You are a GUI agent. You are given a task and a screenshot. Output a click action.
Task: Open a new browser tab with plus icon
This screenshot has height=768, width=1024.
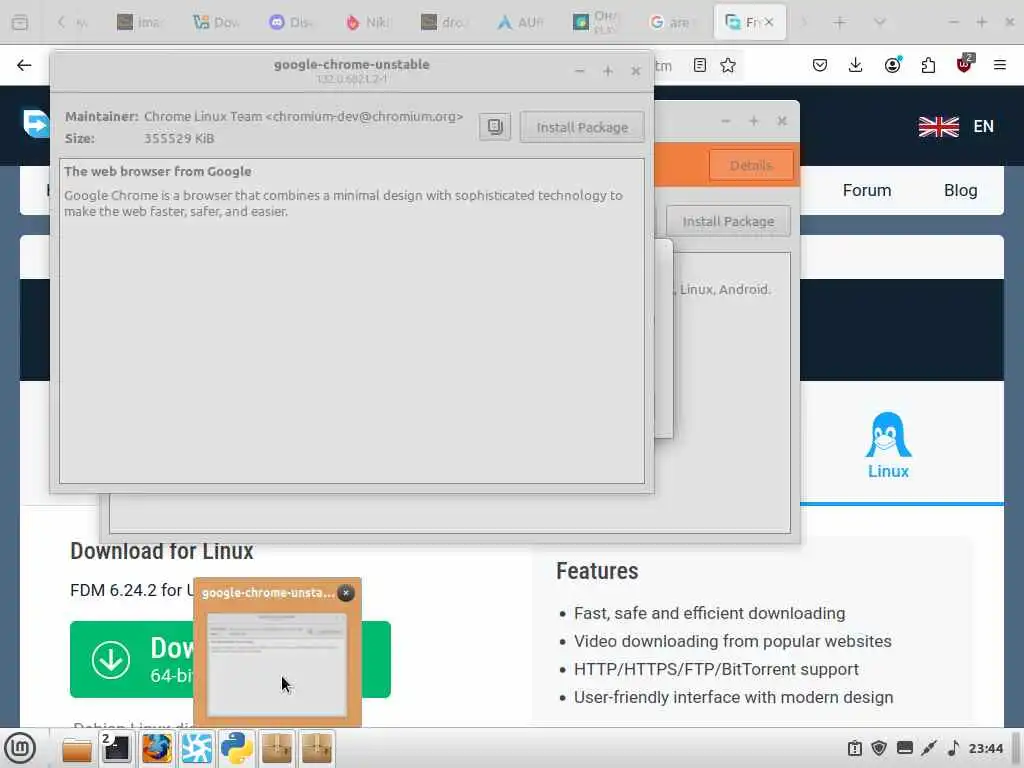pos(839,22)
